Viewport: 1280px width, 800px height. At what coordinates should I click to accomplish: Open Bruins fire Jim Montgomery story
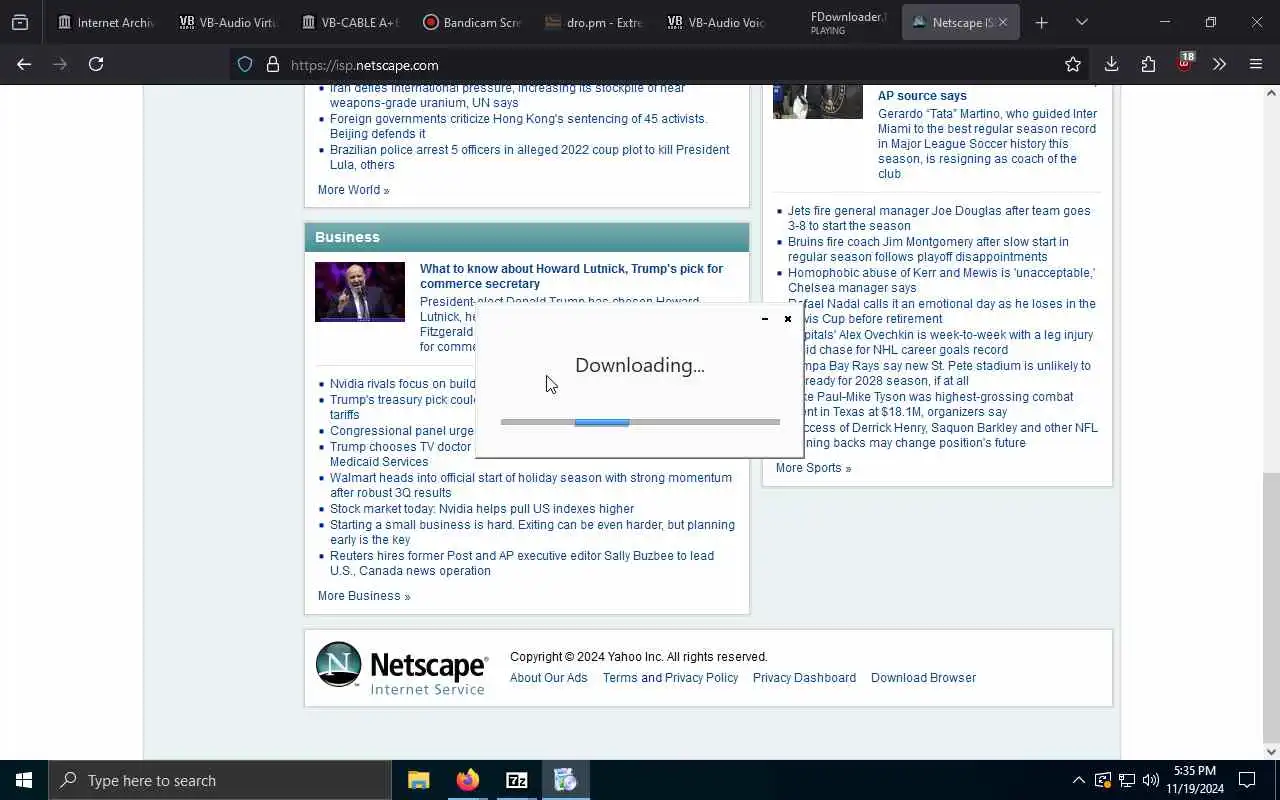(928, 249)
